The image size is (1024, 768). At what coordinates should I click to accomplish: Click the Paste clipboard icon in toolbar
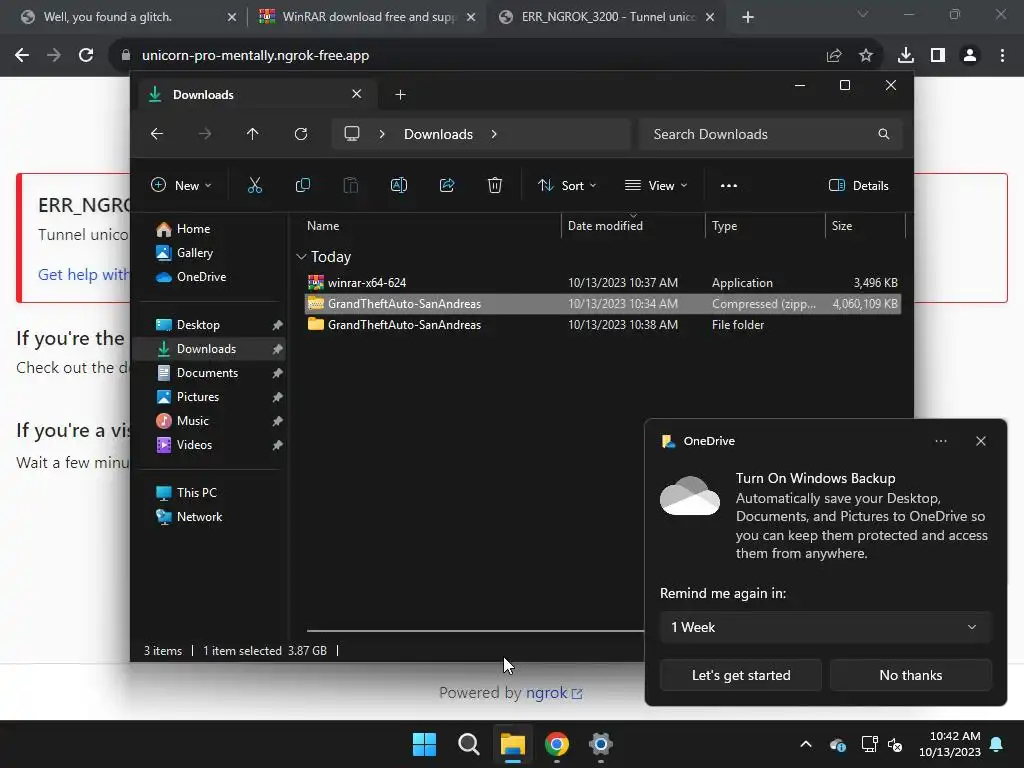pyautogui.click(x=351, y=185)
